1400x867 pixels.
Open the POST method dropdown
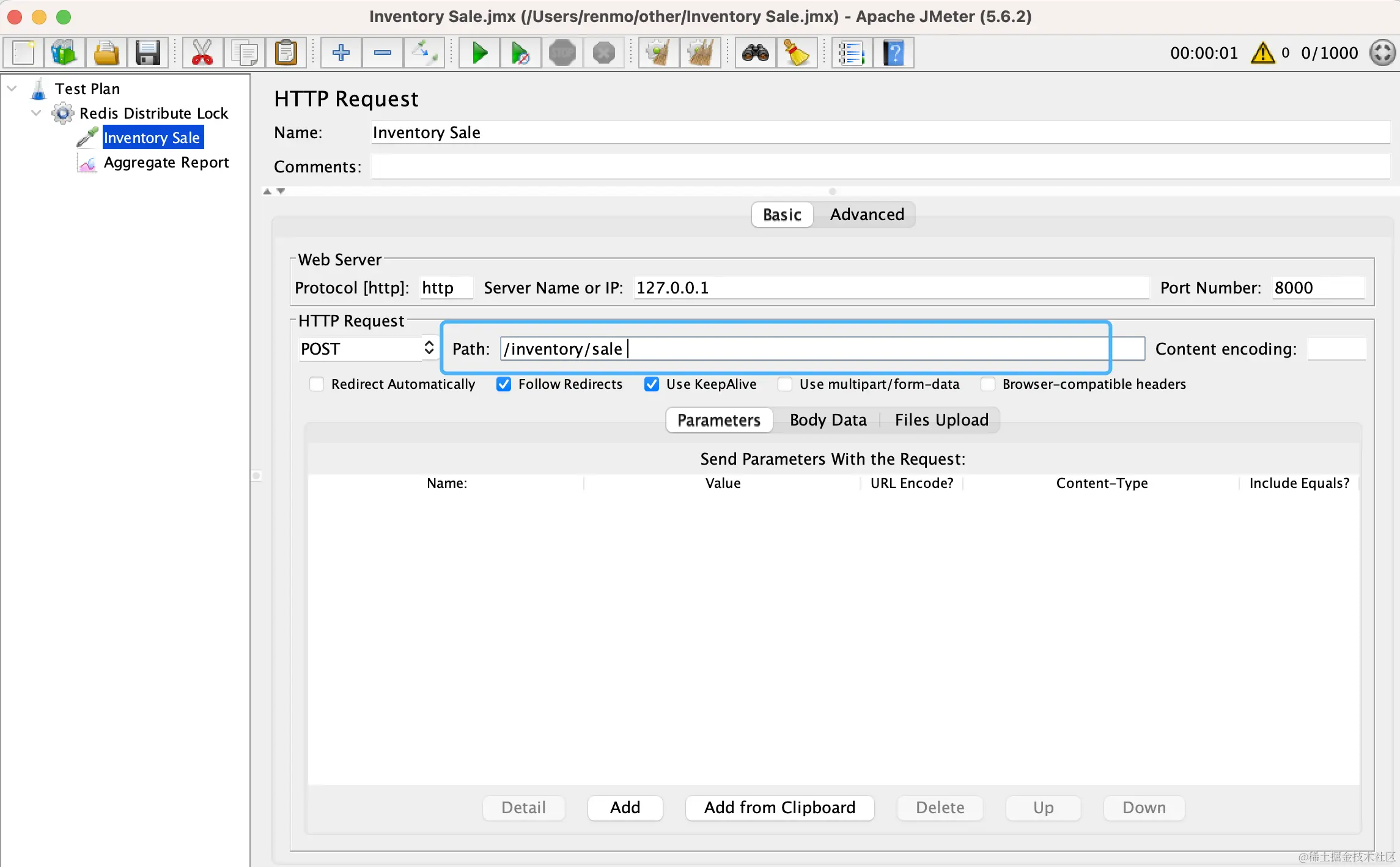[x=368, y=349]
